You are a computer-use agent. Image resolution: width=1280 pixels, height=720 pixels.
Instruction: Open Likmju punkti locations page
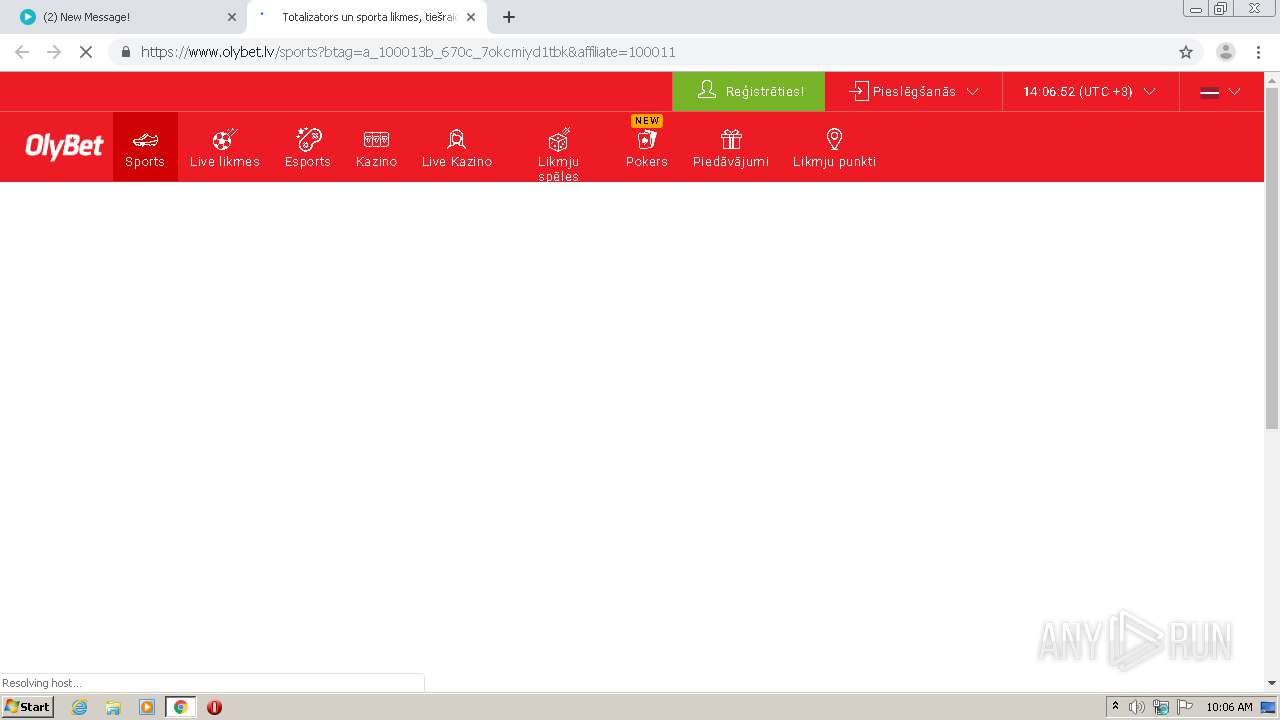click(835, 147)
